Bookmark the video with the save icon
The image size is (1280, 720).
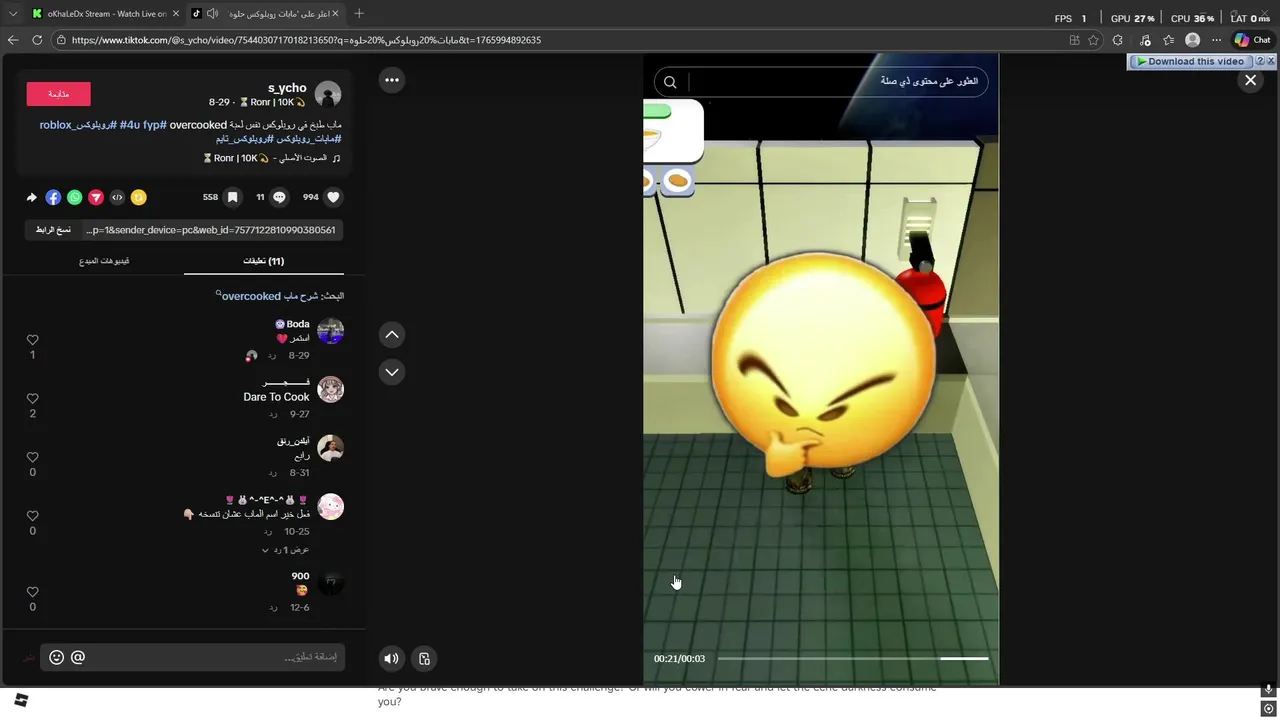[x=232, y=198]
